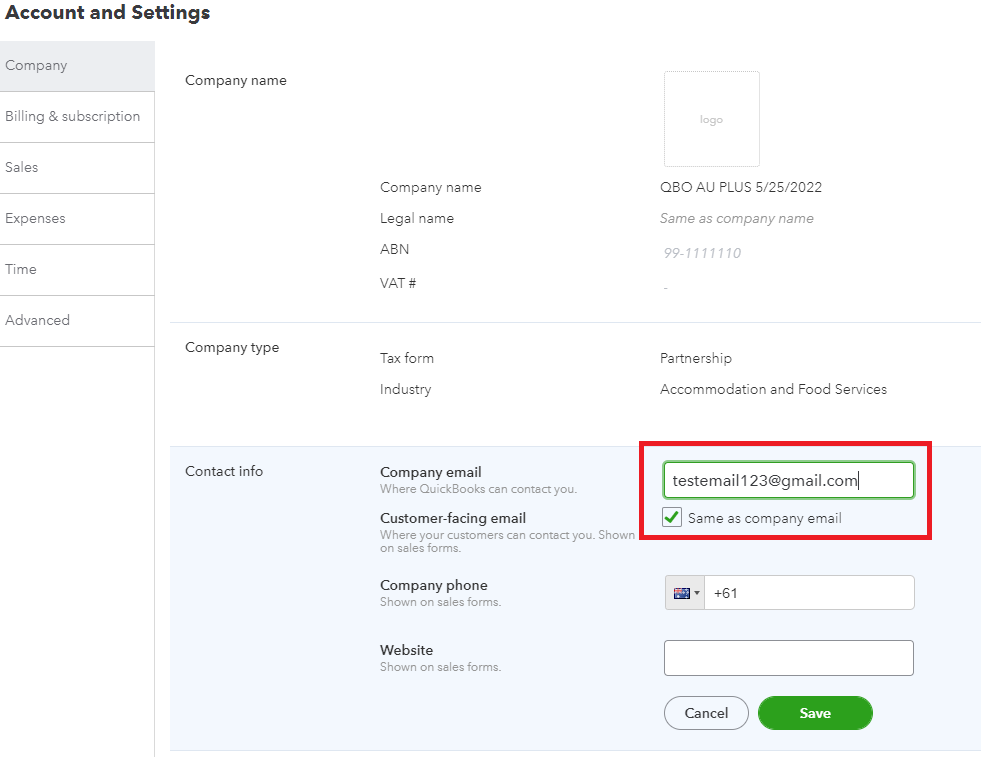981x770 pixels.
Task: Click the Save button
Action: click(815, 713)
